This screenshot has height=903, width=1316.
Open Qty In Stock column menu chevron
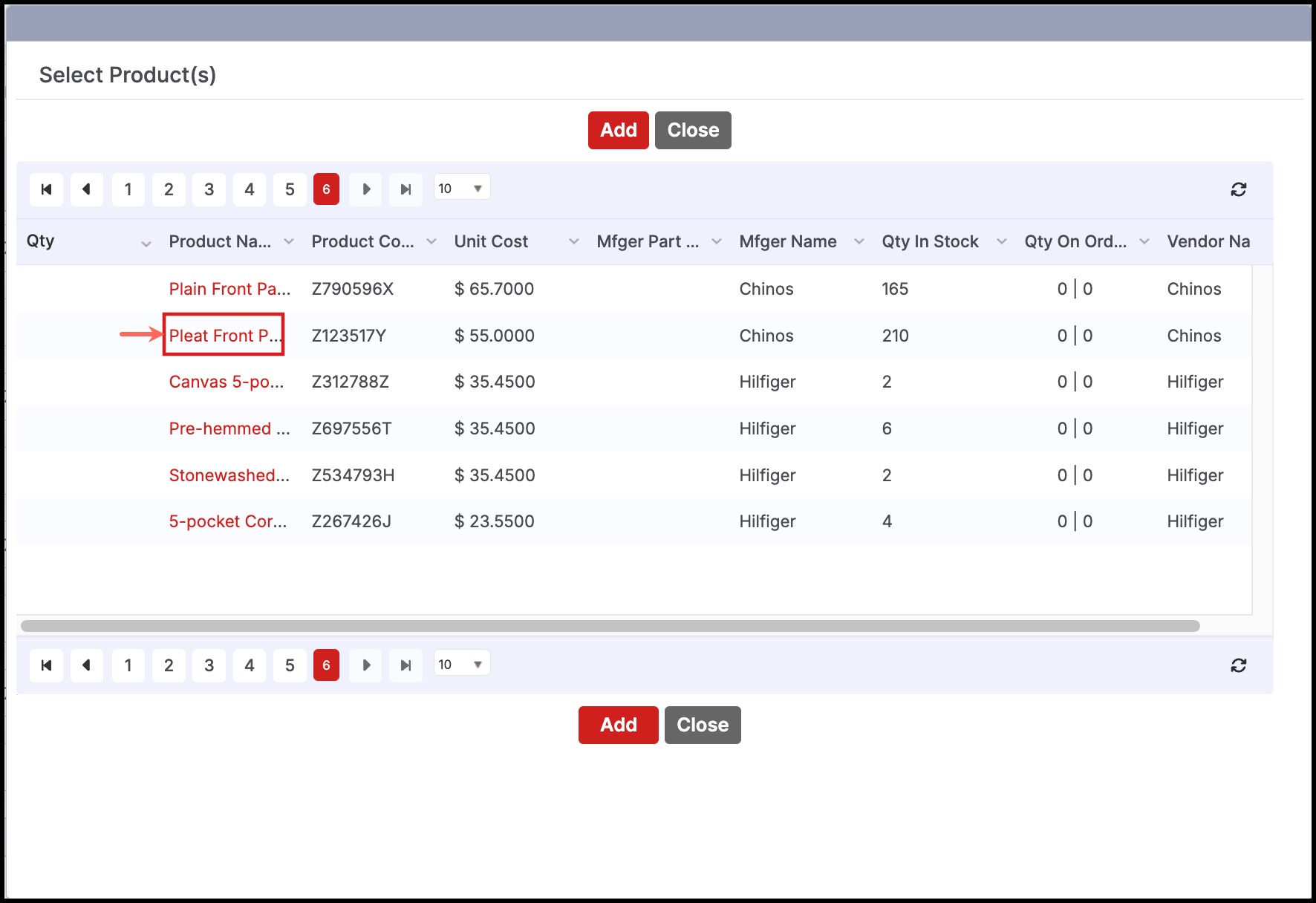[1002, 241]
